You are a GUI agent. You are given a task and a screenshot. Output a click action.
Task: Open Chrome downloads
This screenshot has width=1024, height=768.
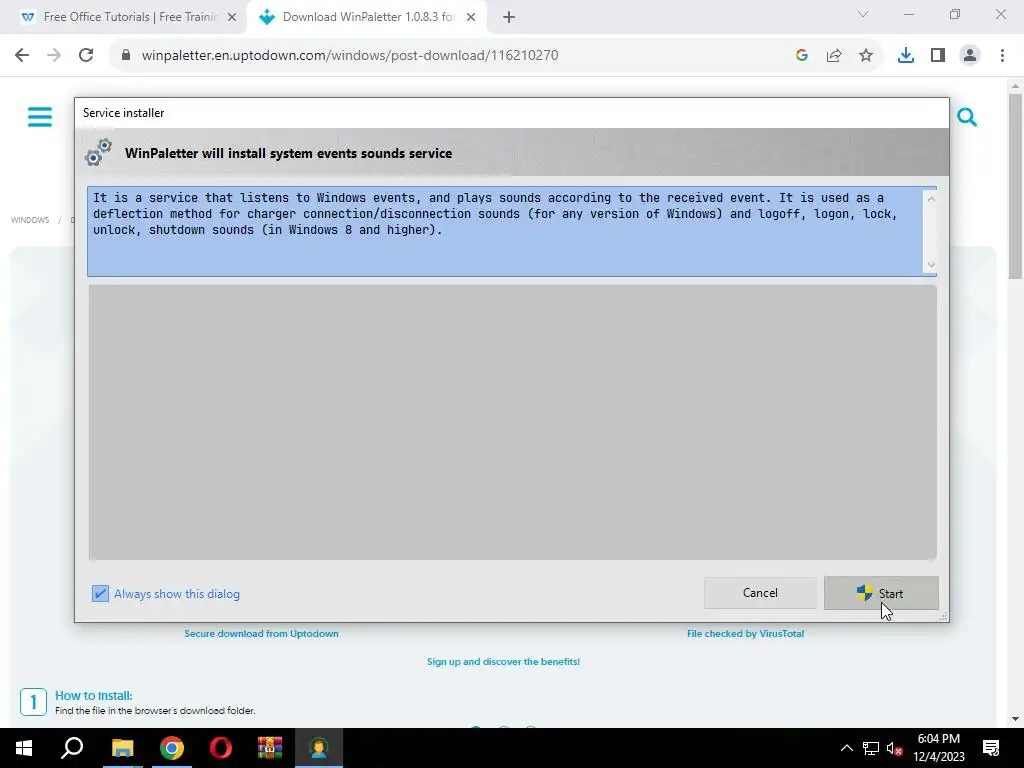click(906, 56)
